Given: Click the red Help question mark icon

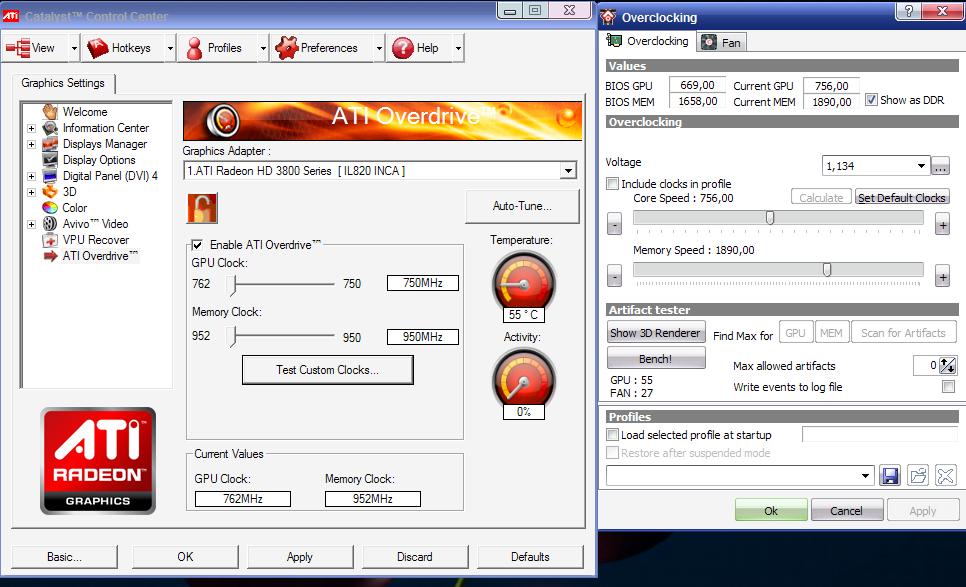Looking at the screenshot, I should click(402, 48).
